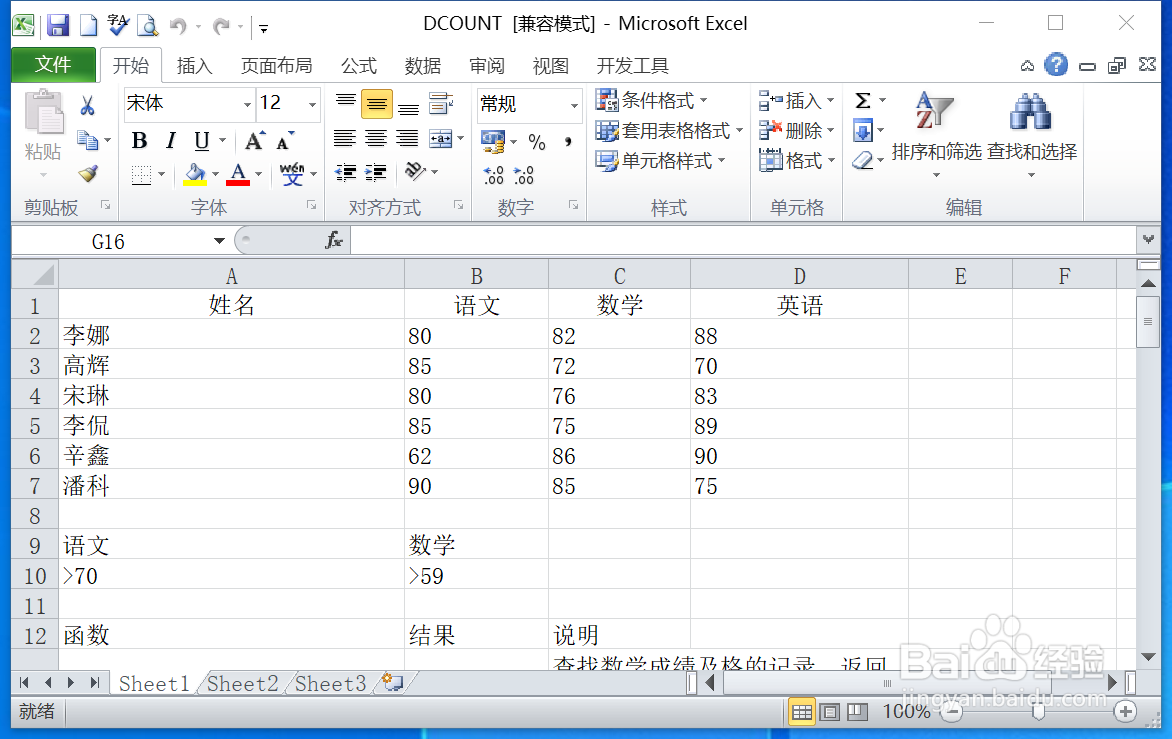Image resolution: width=1172 pixels, height=739 pixels.
Task: Open Find and Select (查找和选择)
Action: (1031, 134)
